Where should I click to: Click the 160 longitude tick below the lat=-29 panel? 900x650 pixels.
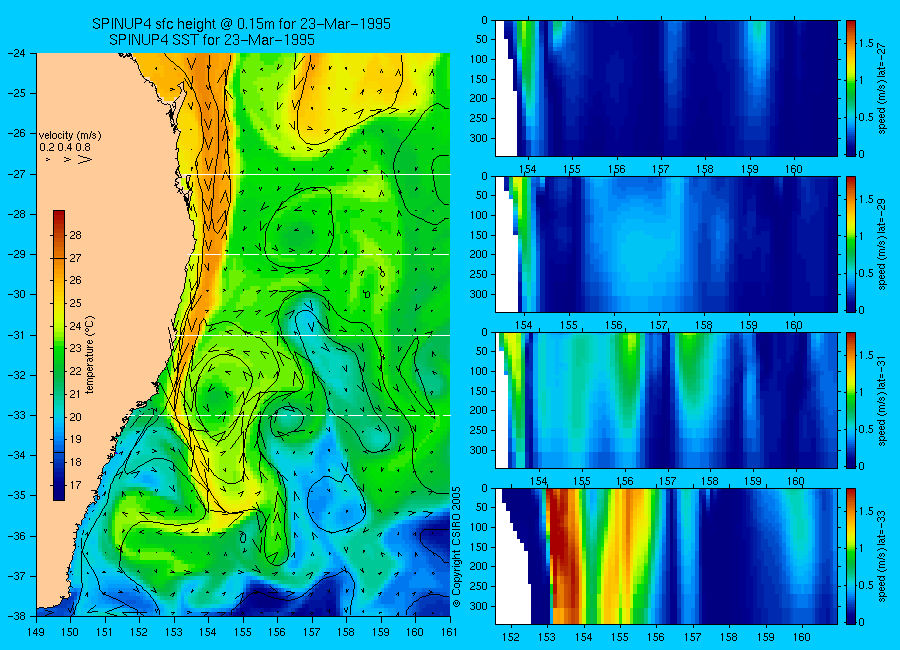(794, 325)
